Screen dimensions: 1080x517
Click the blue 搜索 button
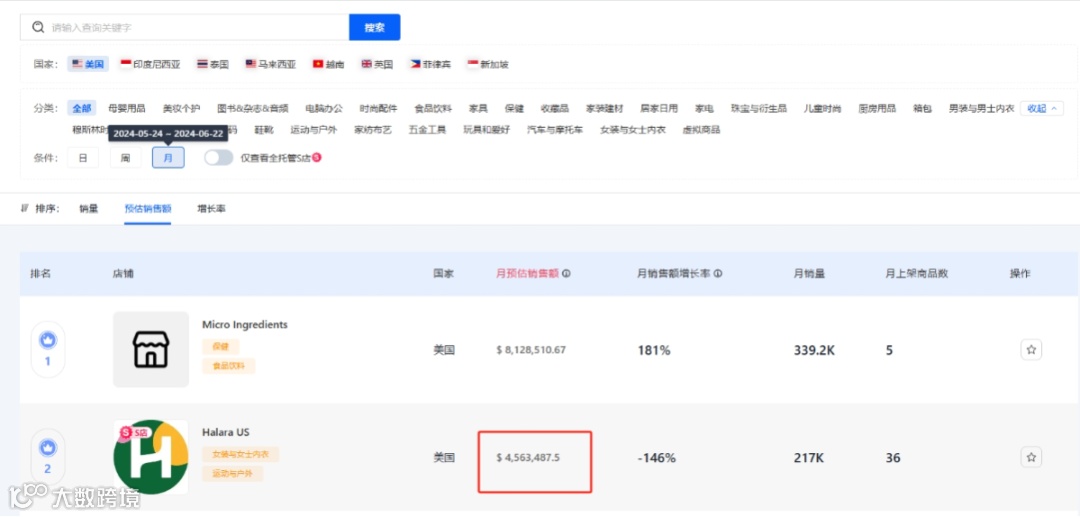tap(375, 28)
